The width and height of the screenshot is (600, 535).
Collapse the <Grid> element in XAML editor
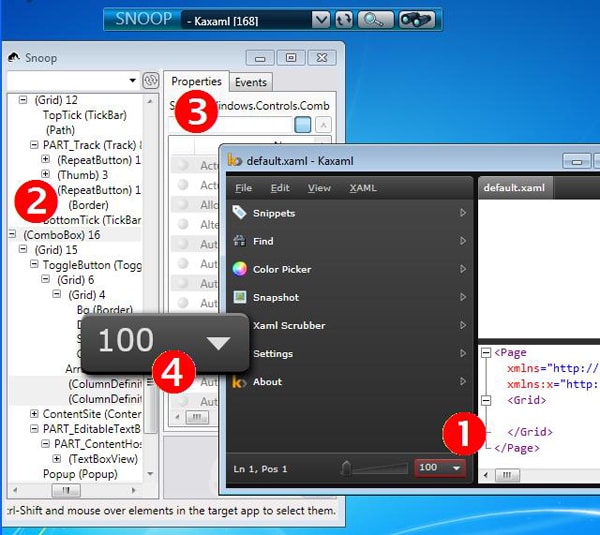[486, 400]
